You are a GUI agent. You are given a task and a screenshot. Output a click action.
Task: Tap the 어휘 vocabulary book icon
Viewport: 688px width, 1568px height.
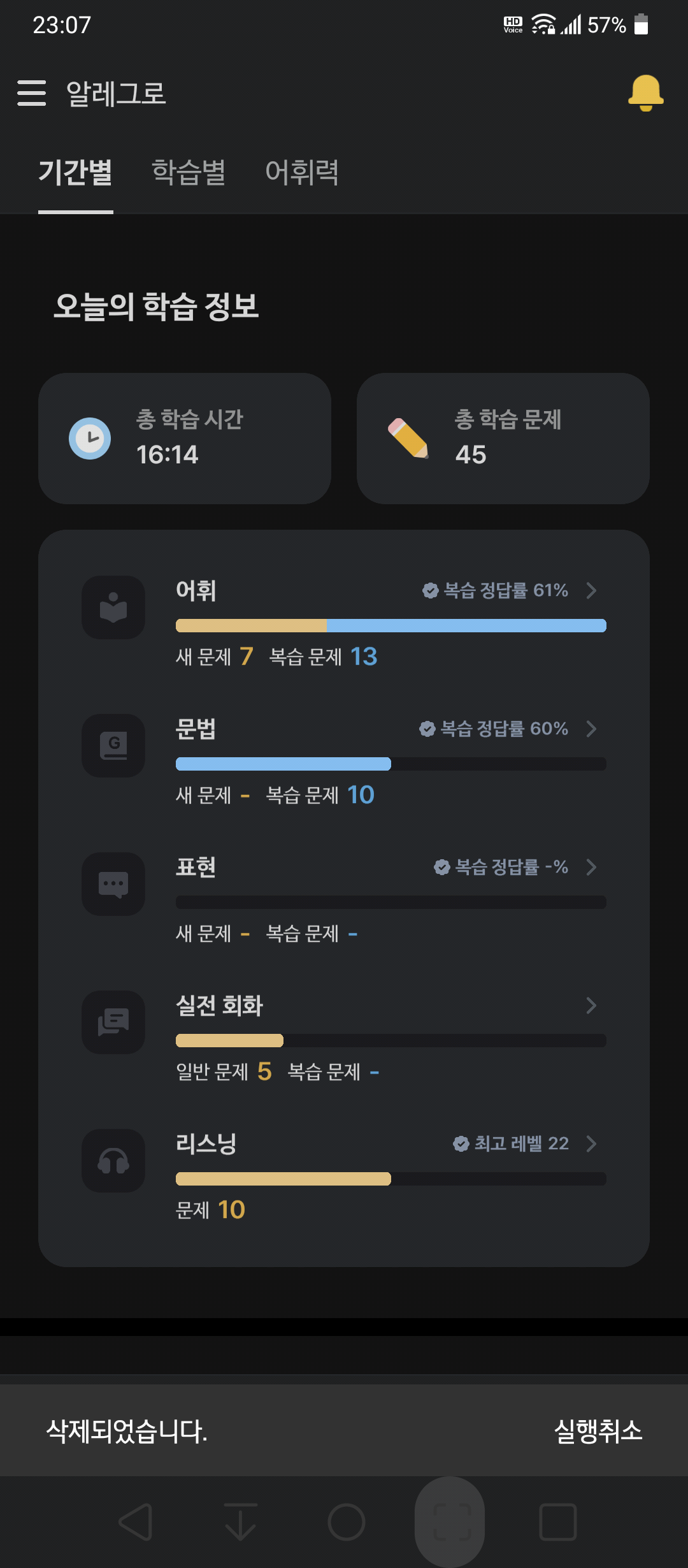(x=113, y=607)
